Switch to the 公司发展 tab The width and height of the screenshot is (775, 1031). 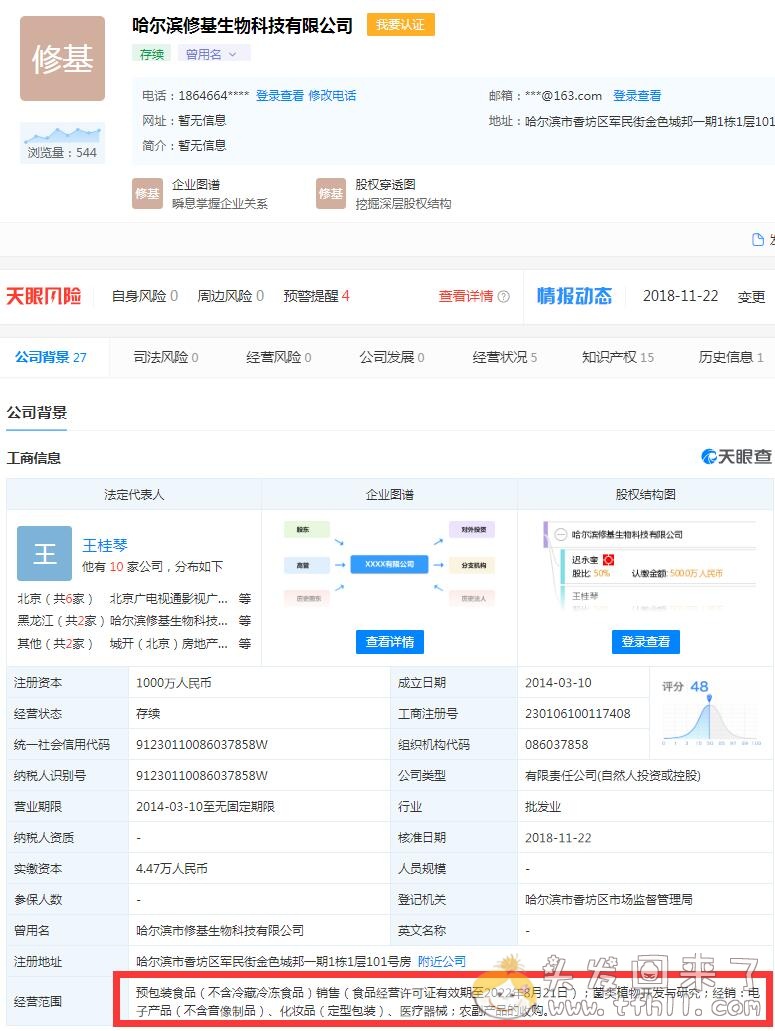pyautogui.click(x=392, y=357)
